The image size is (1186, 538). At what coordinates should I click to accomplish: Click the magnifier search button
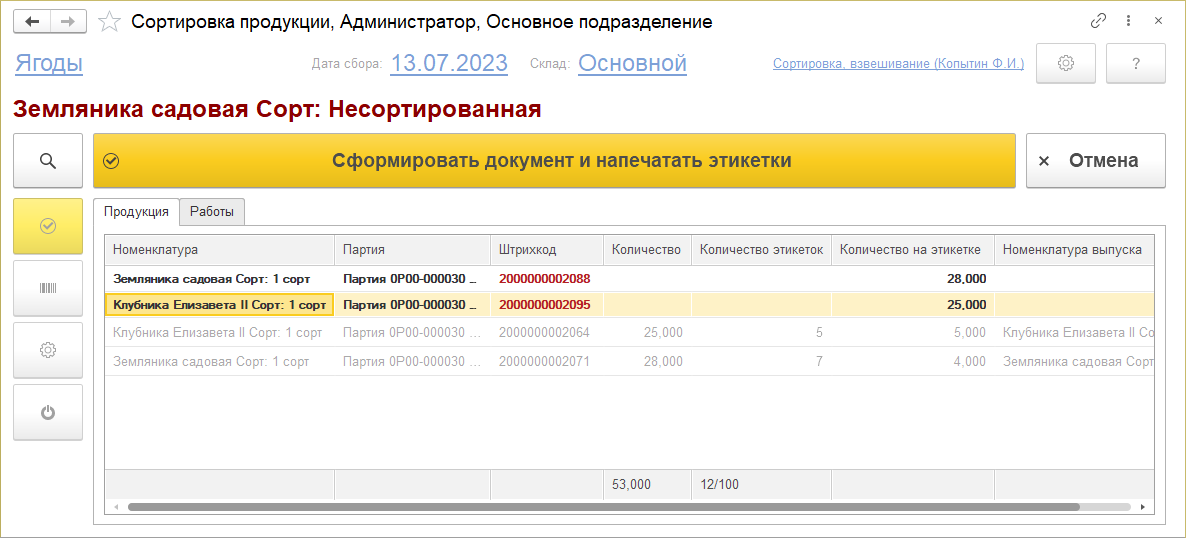(48, 160)
